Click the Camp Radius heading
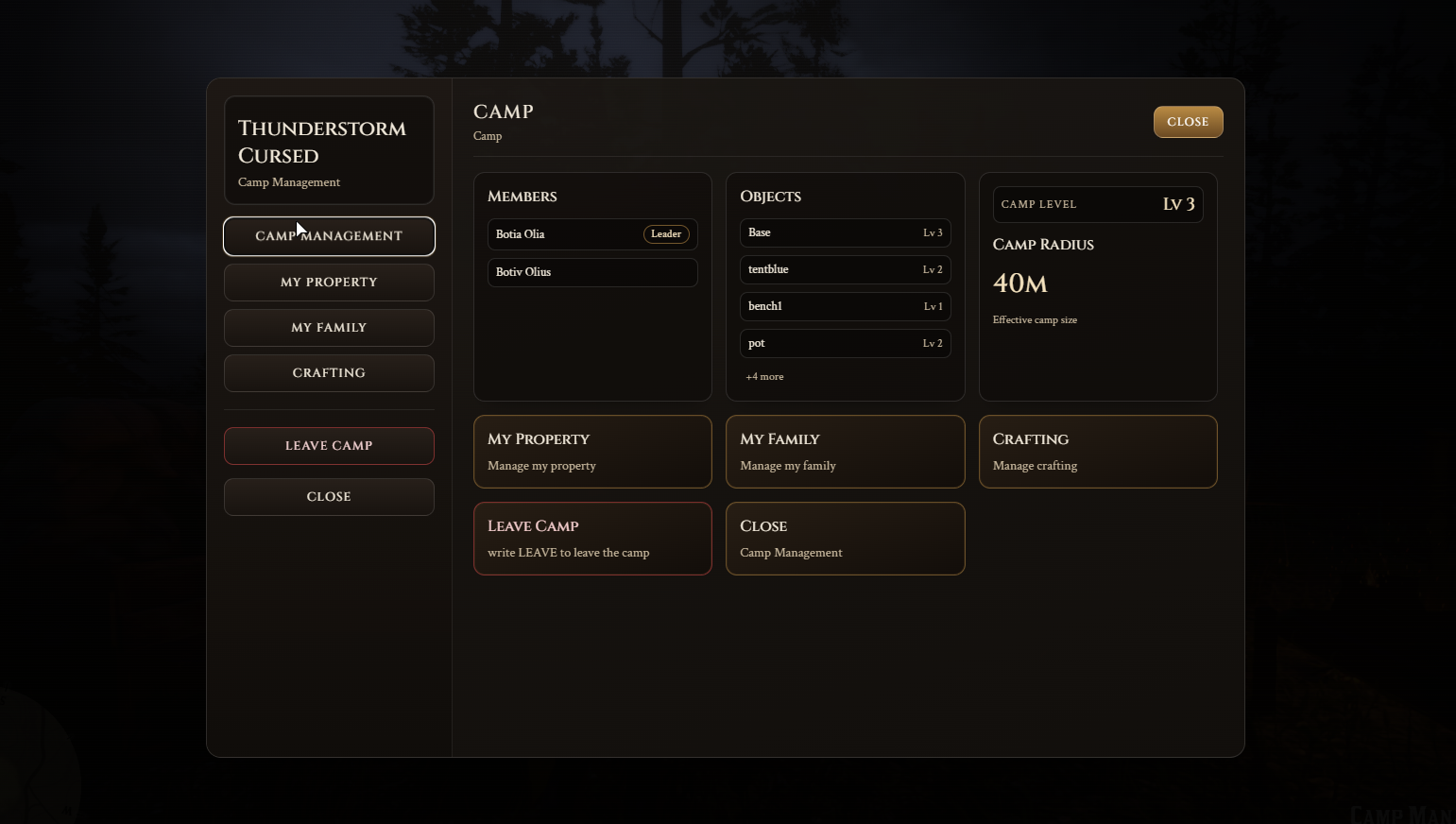Screen dimensions: 1456x824 coord(1043,245)
